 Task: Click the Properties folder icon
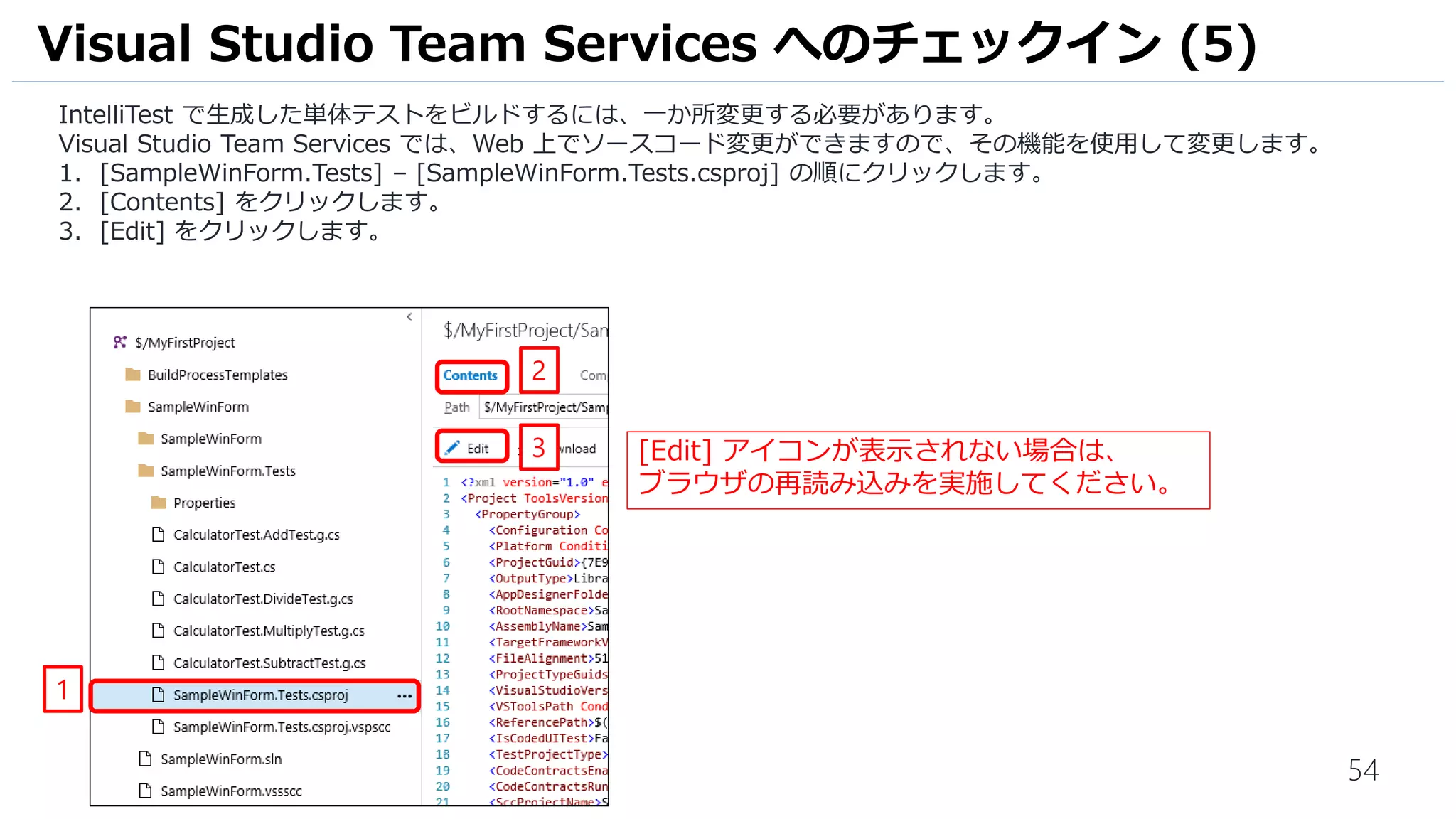[159, 502]
